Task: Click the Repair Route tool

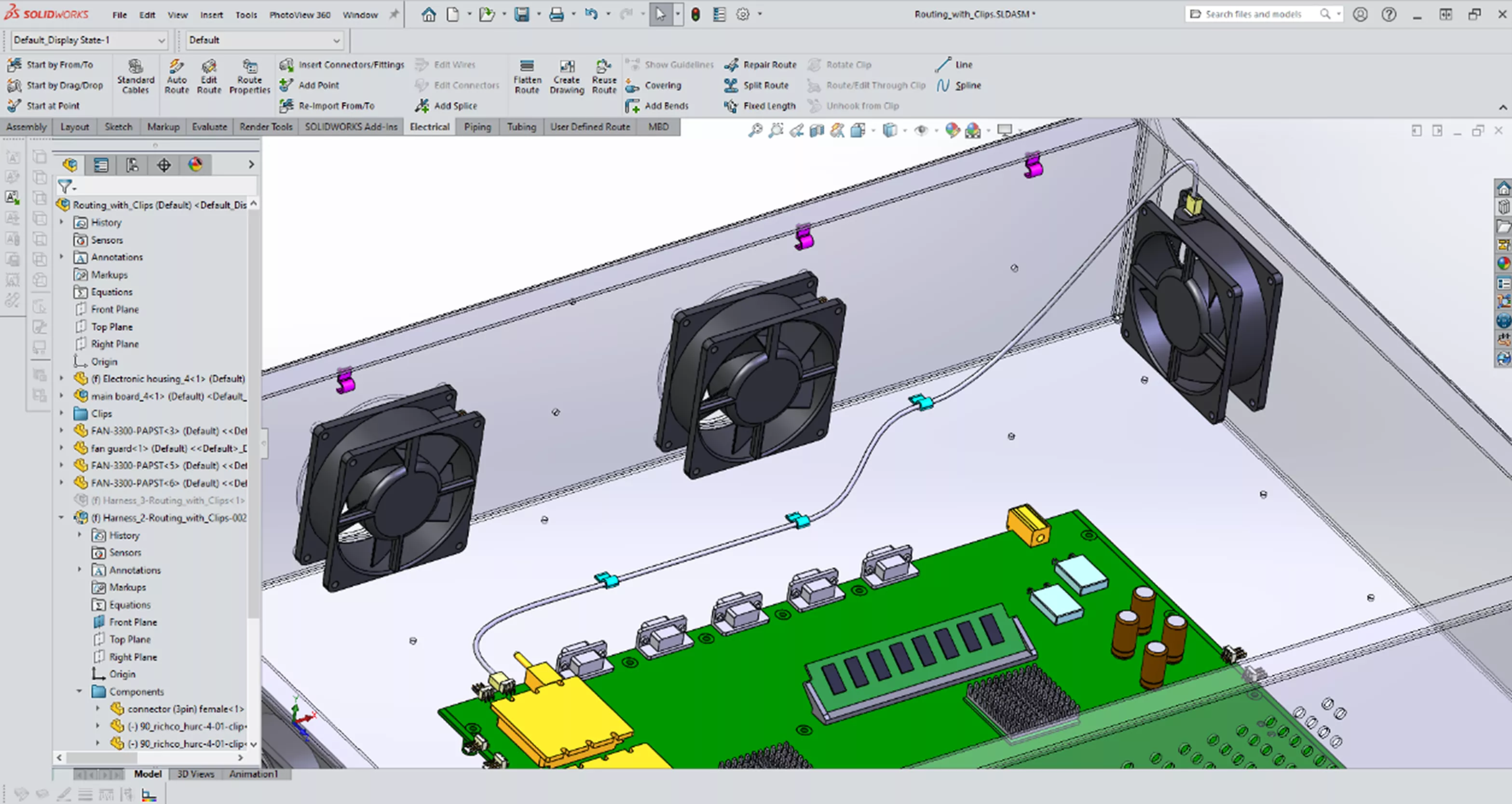Action: [x=760, y=65]
